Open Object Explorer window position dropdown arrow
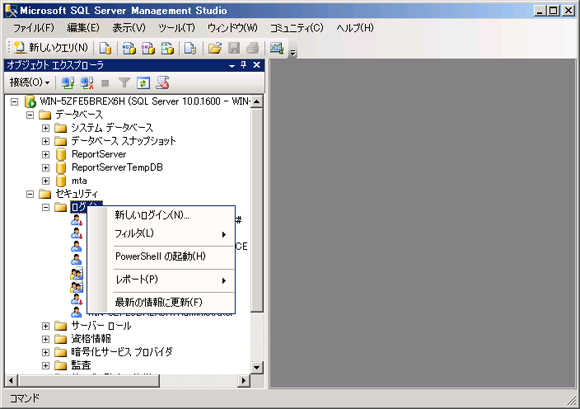This screenshot has height=409, width=580. coord(232,66)
